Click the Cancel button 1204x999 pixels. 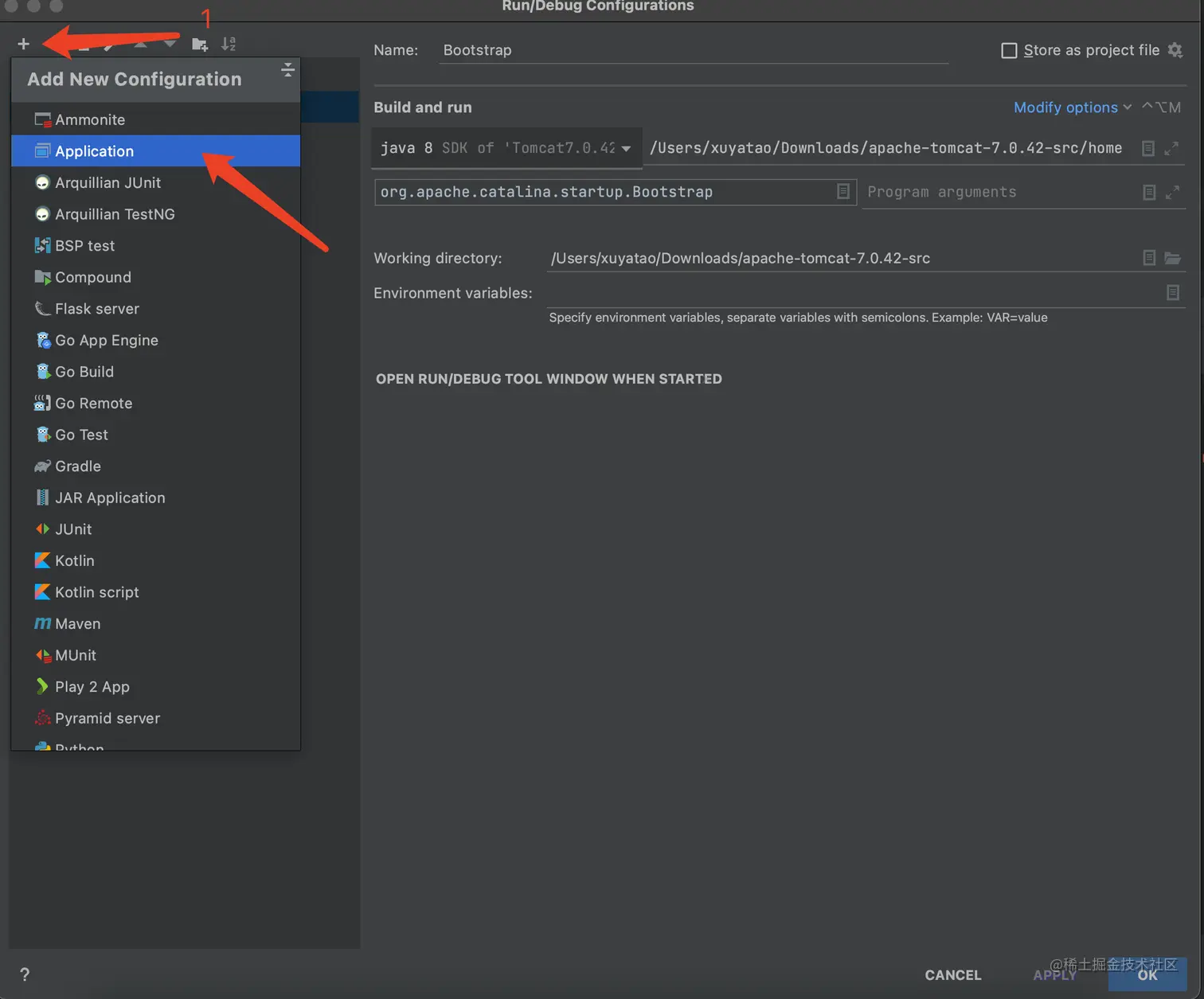[x=952, y=975]
